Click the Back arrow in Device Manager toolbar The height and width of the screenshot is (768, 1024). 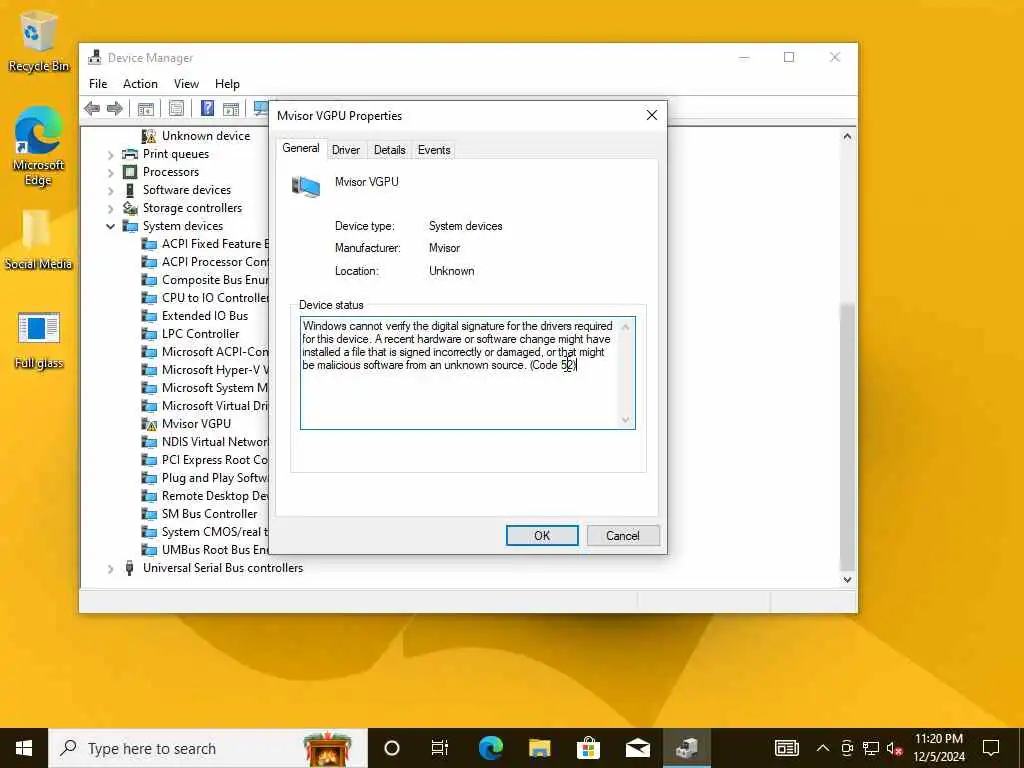pos(92,108)
